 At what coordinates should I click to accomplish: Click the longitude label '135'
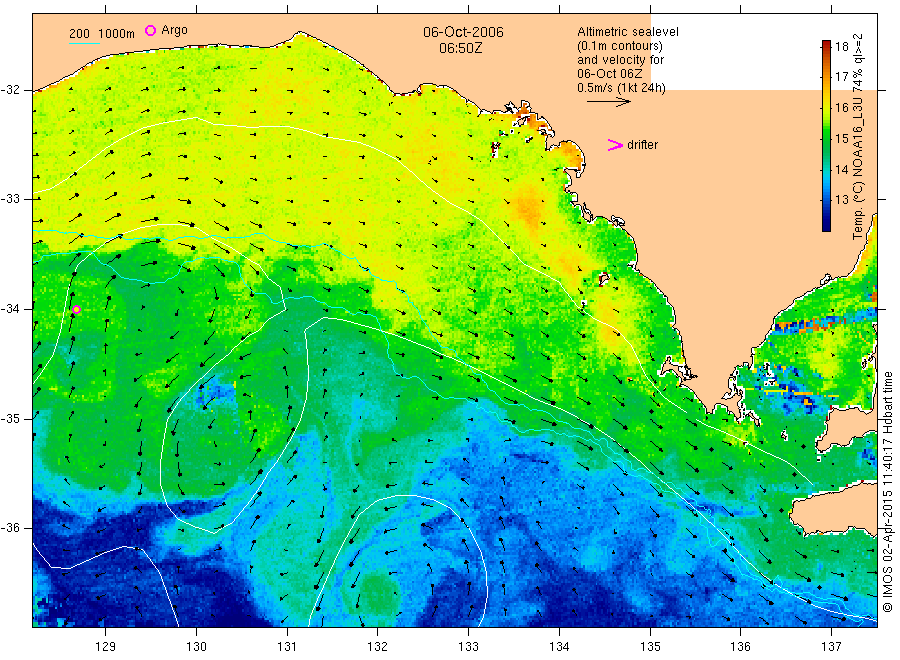pyautogui.click(x=650, y=647)
